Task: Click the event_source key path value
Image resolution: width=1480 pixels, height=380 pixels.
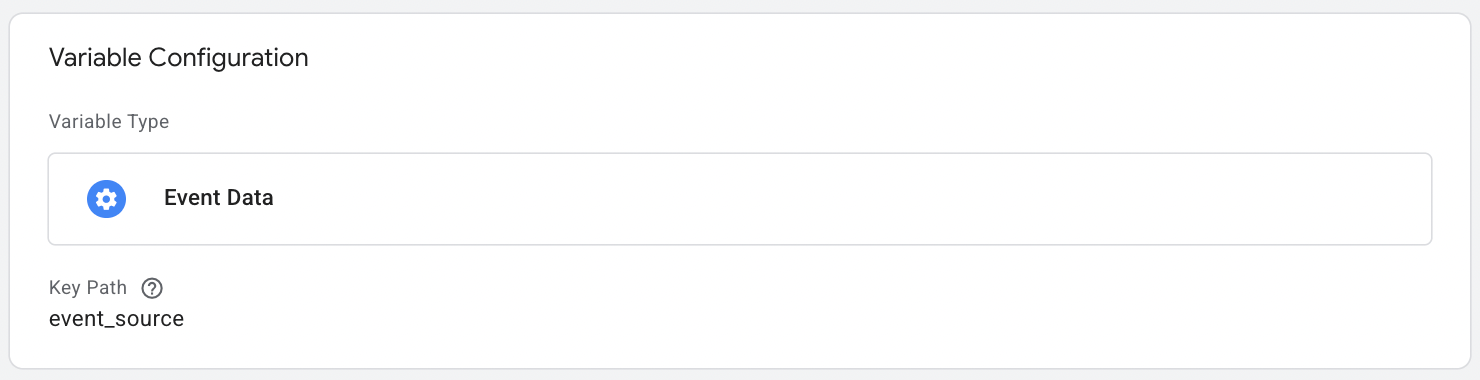Action: click(116, 320)
